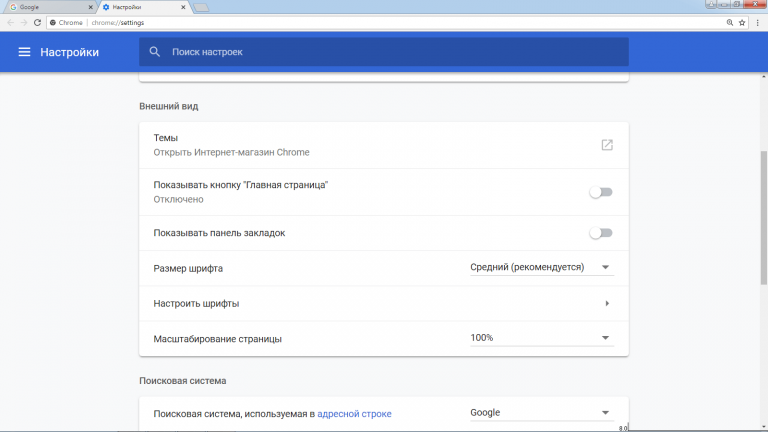768x432 pixels.
Task: Open the search engine dropdown set to Google
Action: (540, 412)
